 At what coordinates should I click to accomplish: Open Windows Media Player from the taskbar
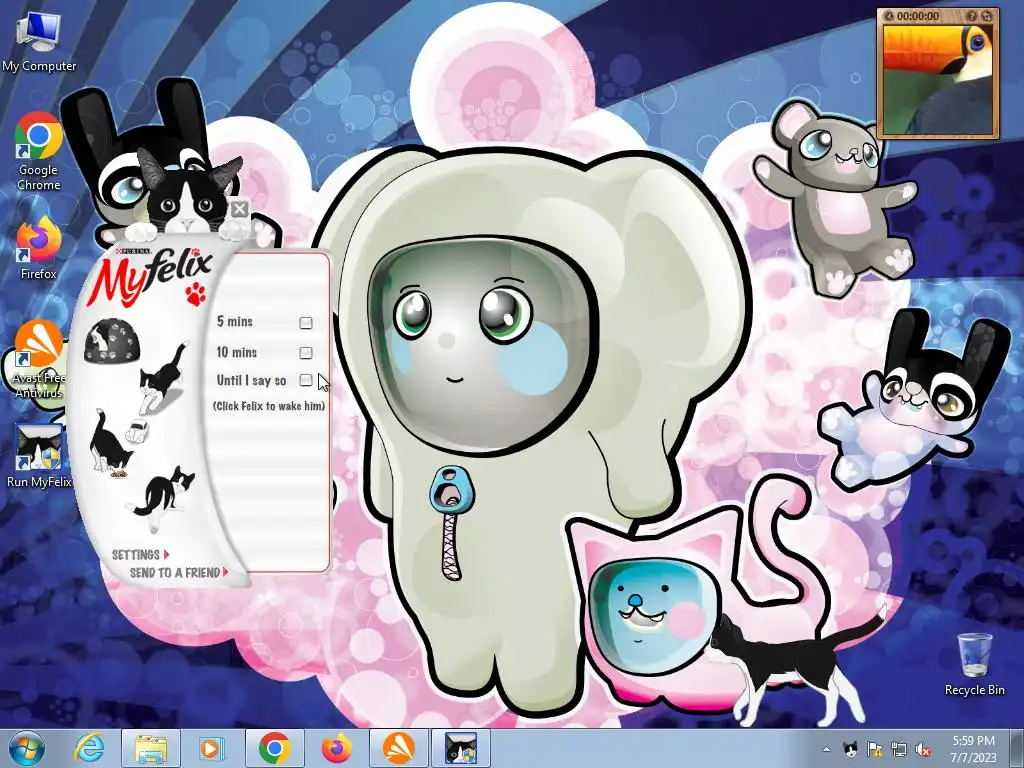coord(210,748)
